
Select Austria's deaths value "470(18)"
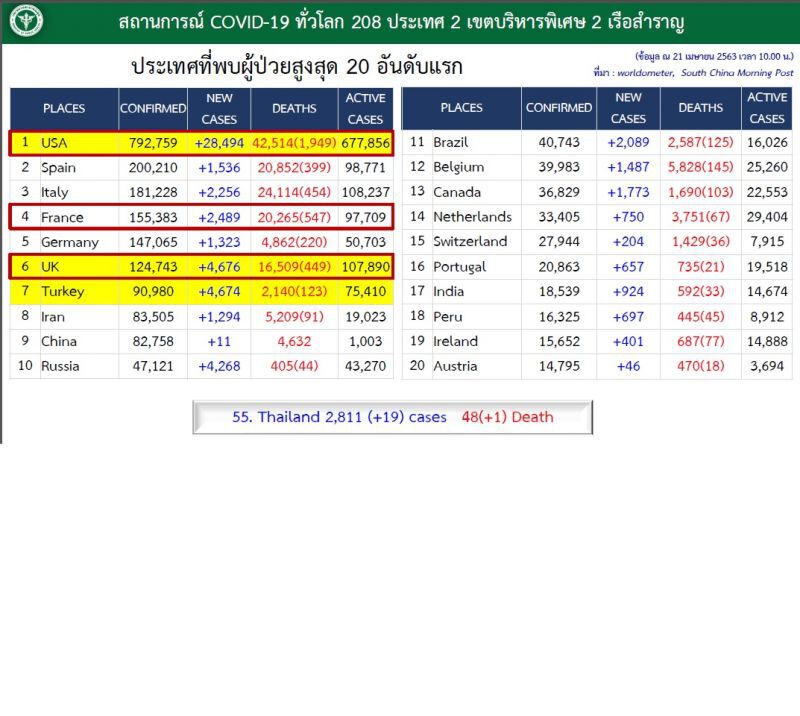[x=701, y=366]
